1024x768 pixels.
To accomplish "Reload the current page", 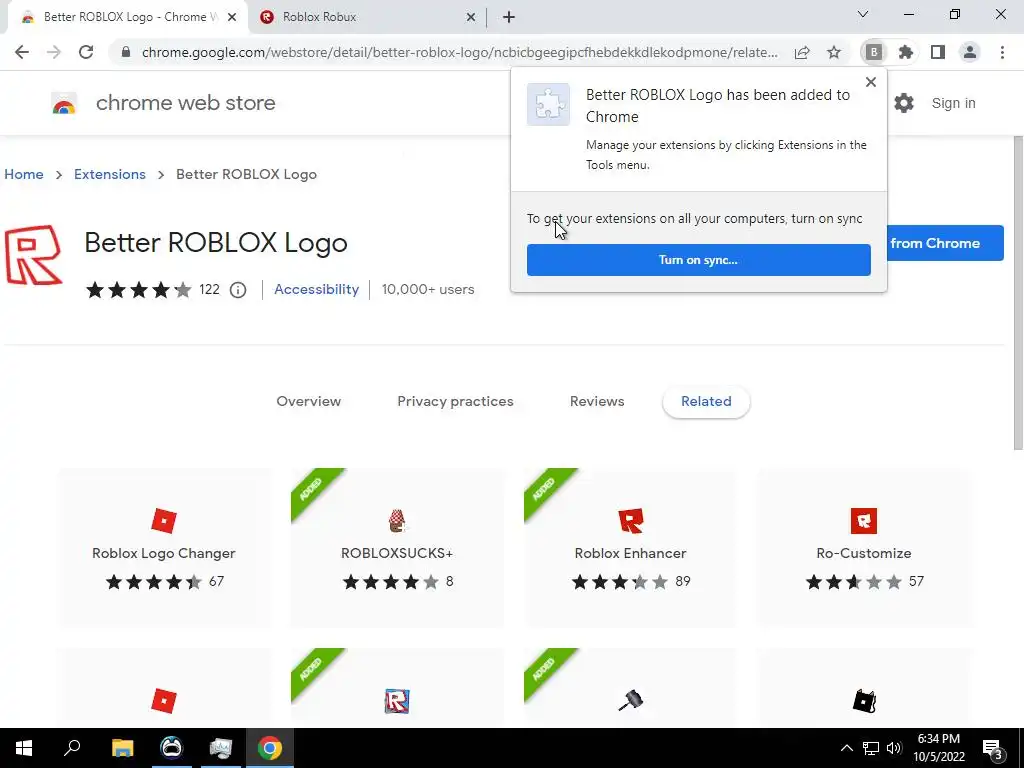I will click(86, 52).
